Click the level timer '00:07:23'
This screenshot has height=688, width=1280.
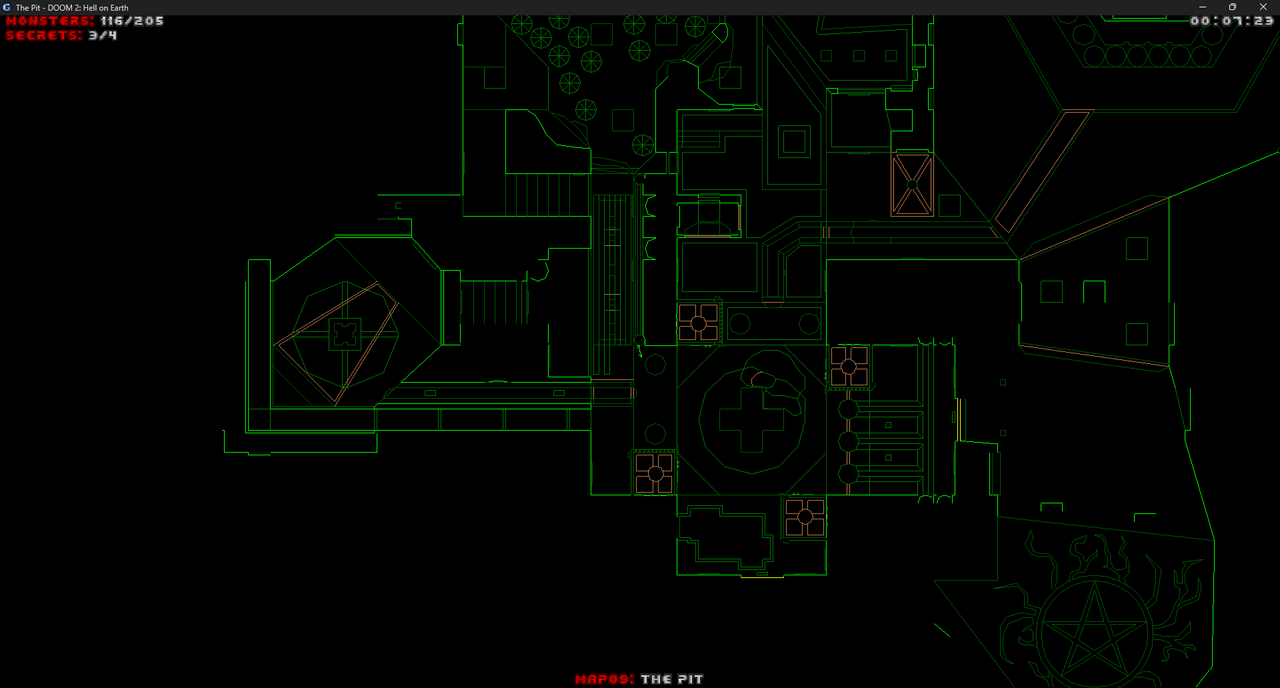click(1232, 21)
